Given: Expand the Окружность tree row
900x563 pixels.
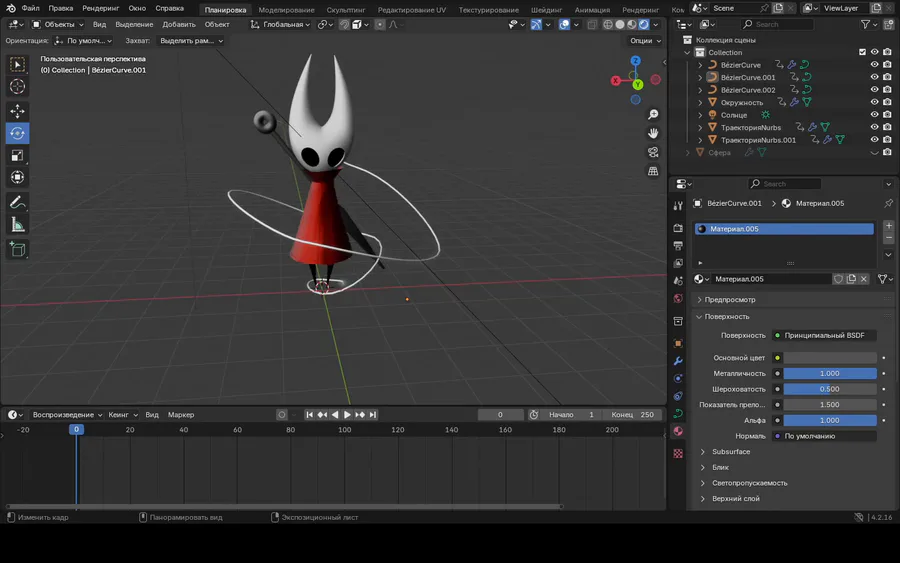Looking at the screenshot, I should (x=700, y=103).
